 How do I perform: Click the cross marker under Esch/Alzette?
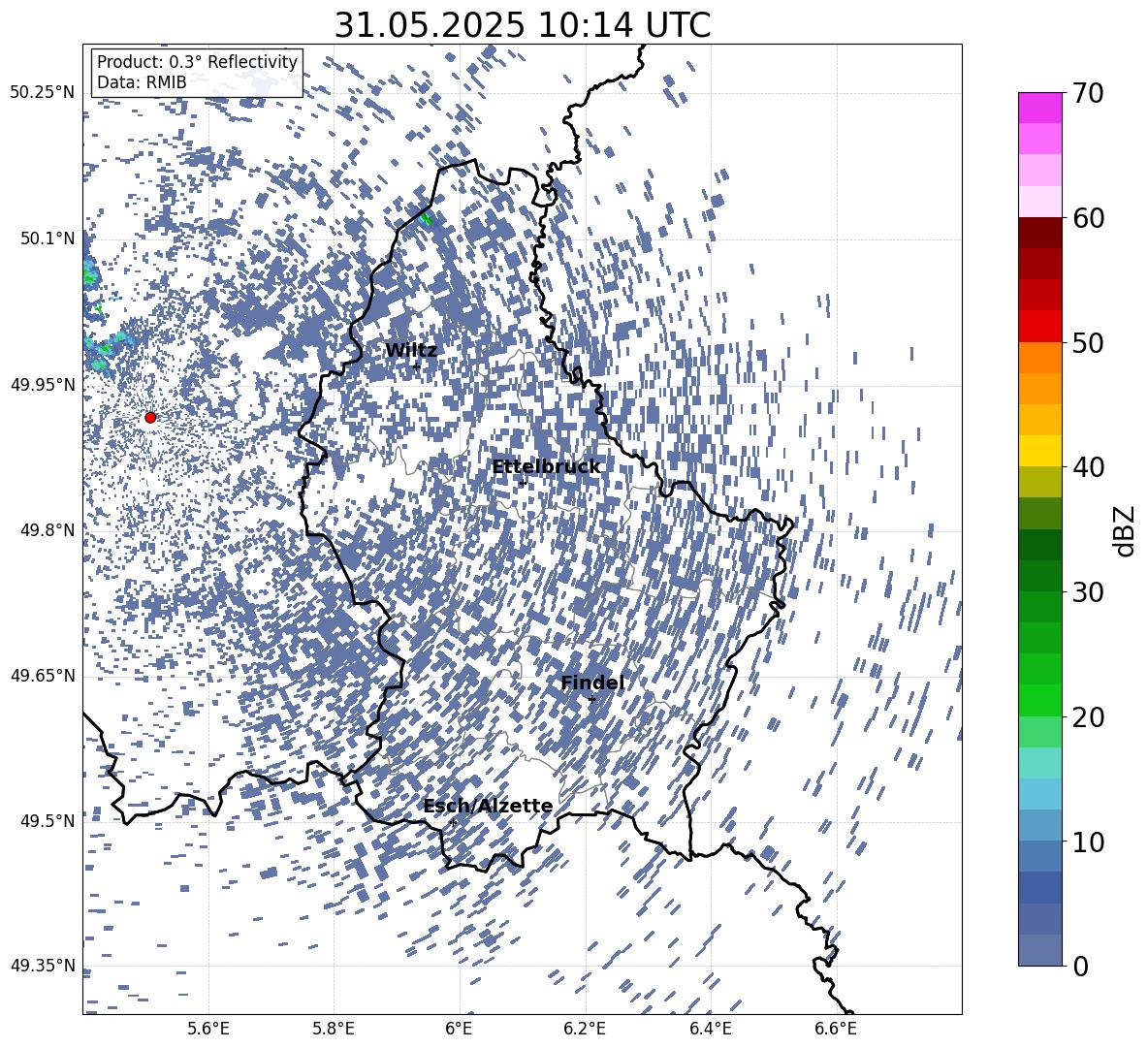pos(453,822)
